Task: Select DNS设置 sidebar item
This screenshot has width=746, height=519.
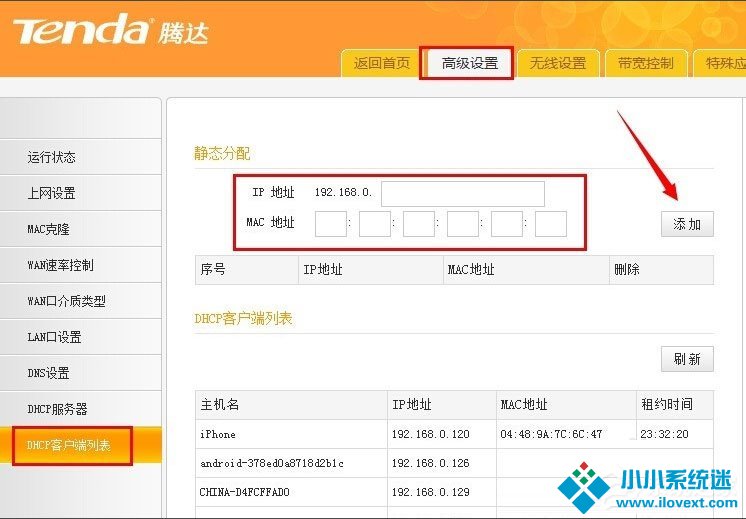Action: (x=81, y=373)
